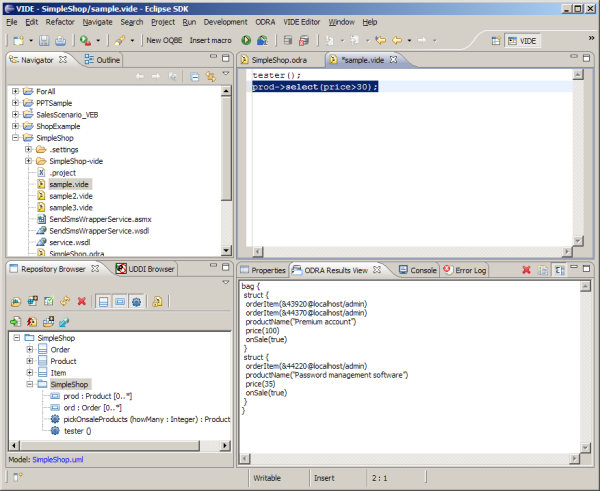Open the Properties tab

click(x=263, y=270)
